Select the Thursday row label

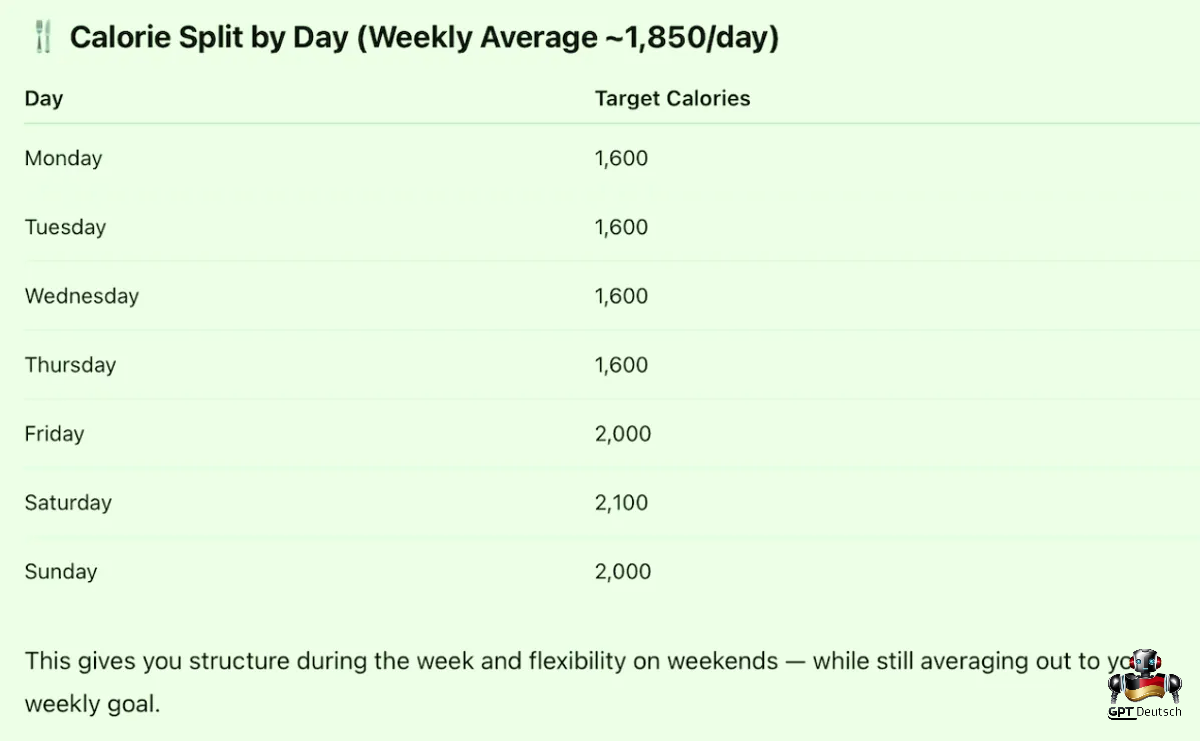[70, 365]
